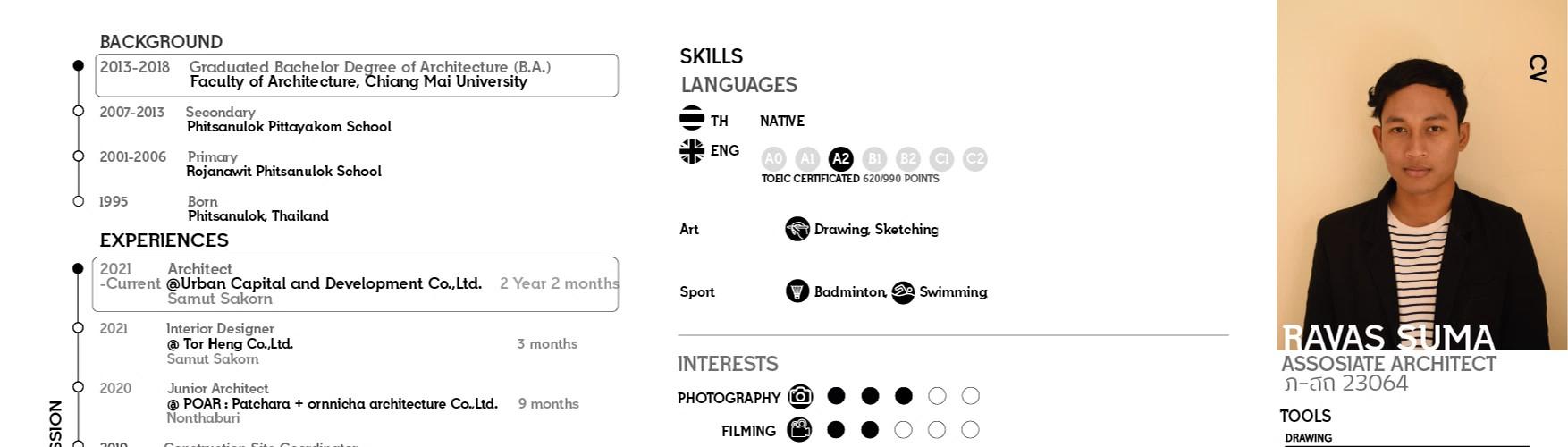The image size is (1568, 447).
Task: Click the fourth Photography rating dot
Action: coord(937,395)
